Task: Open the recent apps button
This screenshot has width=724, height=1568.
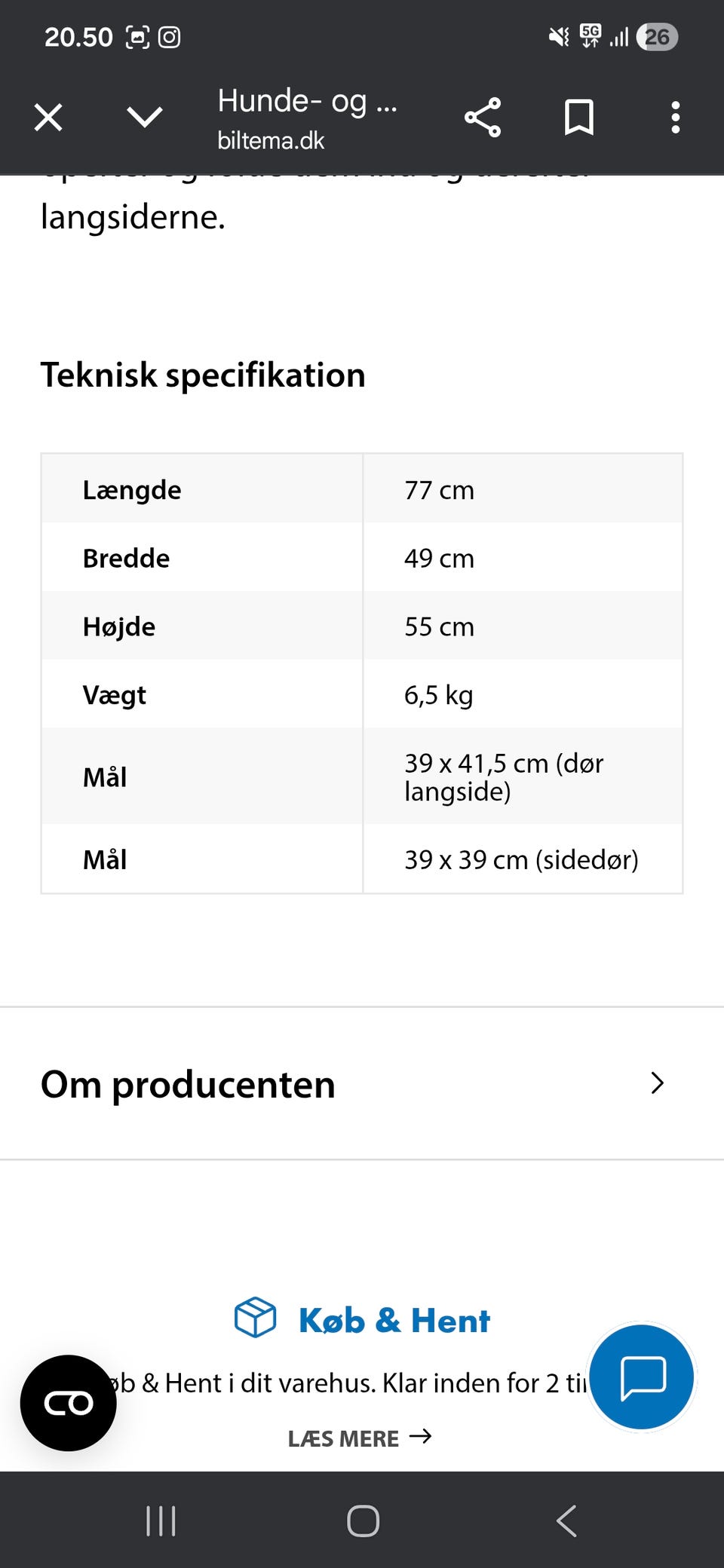Action: pos(161,1521)
